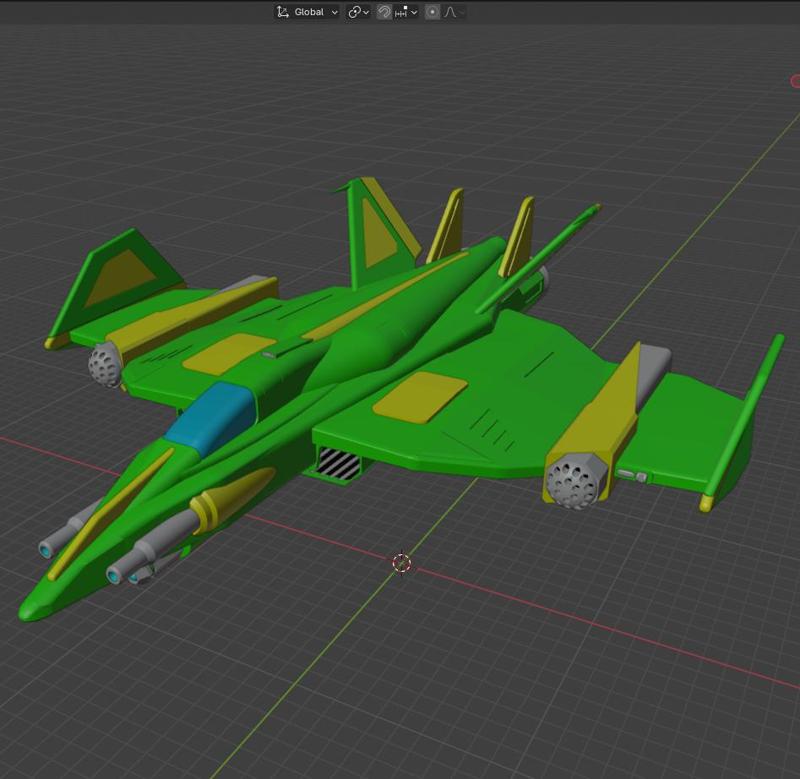Image resolution: width=800 pixels, height=779 pixels.
Task: Click the transform orientation axes icon
Action: click(281, 13)
